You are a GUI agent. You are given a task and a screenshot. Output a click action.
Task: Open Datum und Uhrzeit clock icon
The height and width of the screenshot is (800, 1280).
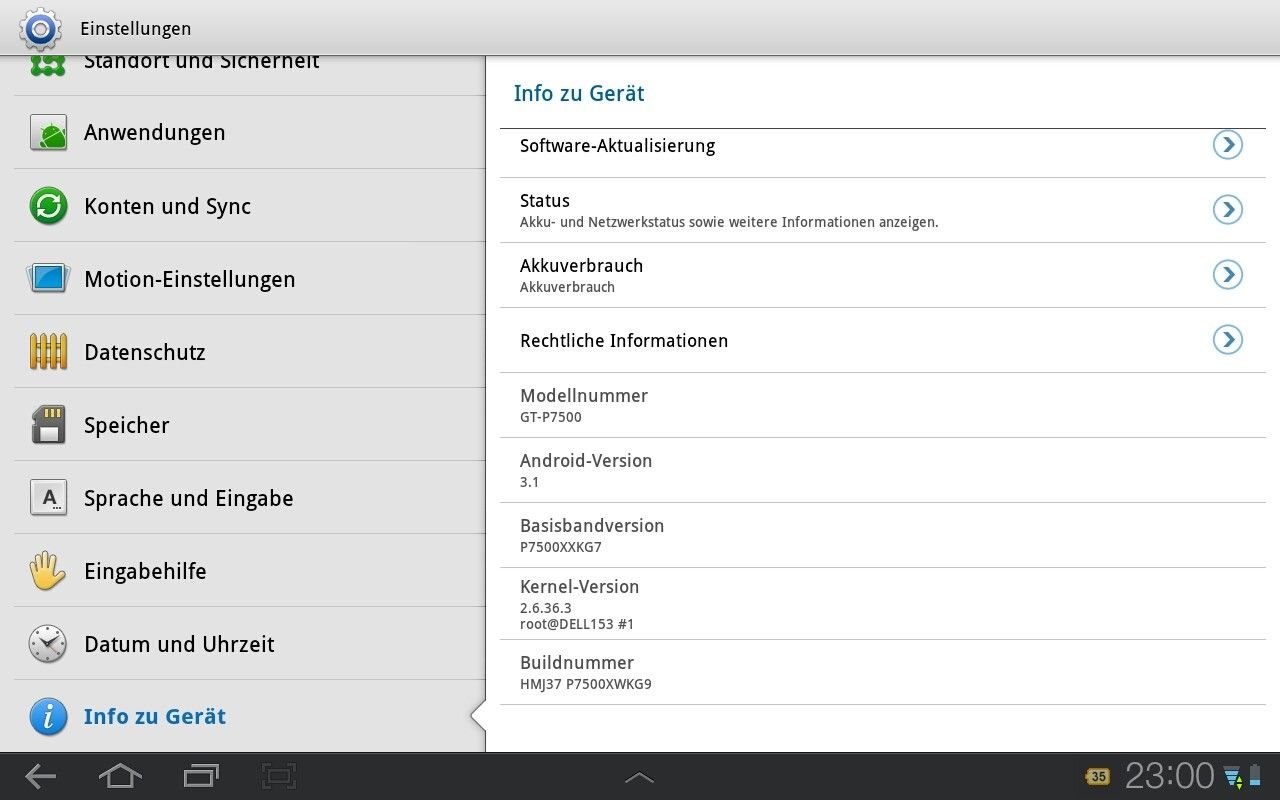(48, 644)
